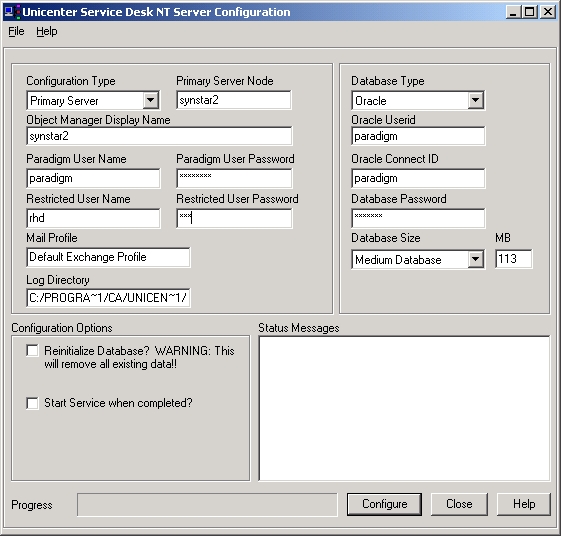Expand the Database Size dropdown
The image size is (561, 536).
tap(475, 259)
